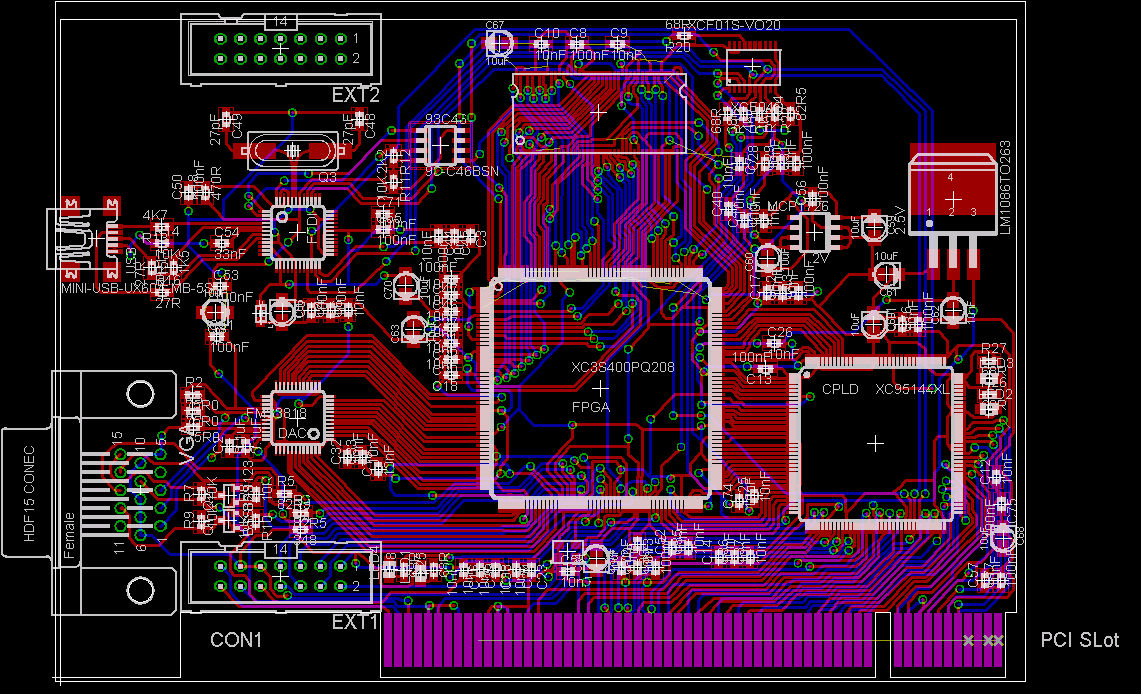Click the C67 capacitor designator

495,25
